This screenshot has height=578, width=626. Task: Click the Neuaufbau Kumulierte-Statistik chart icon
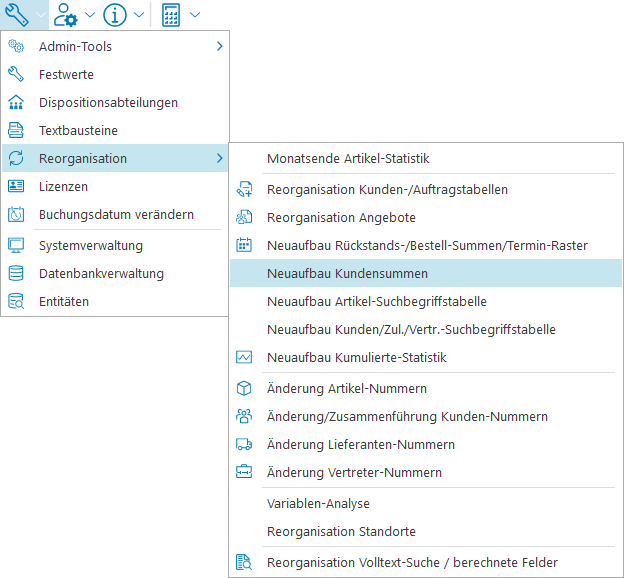[244, 357]
